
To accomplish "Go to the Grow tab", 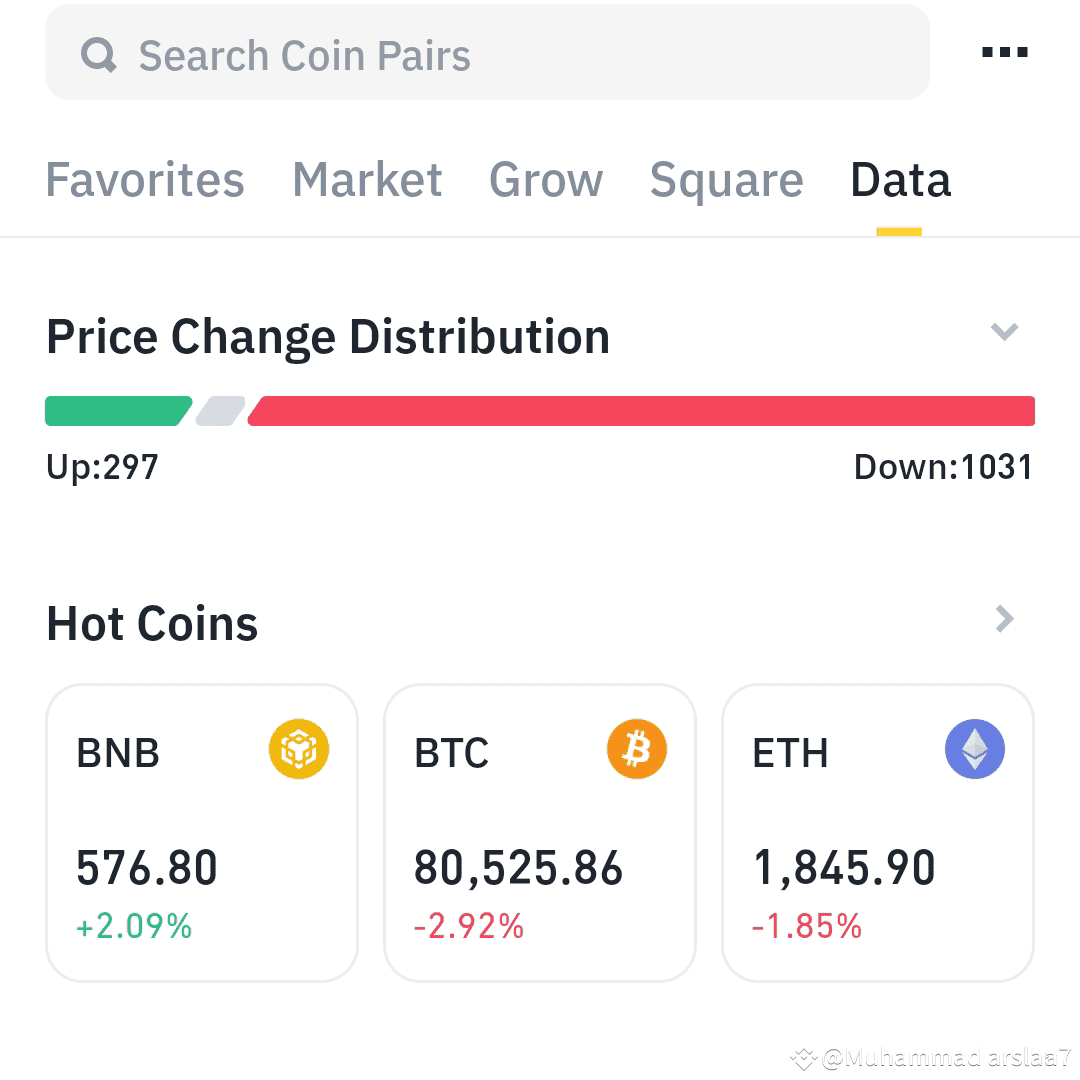I will 546,180.
